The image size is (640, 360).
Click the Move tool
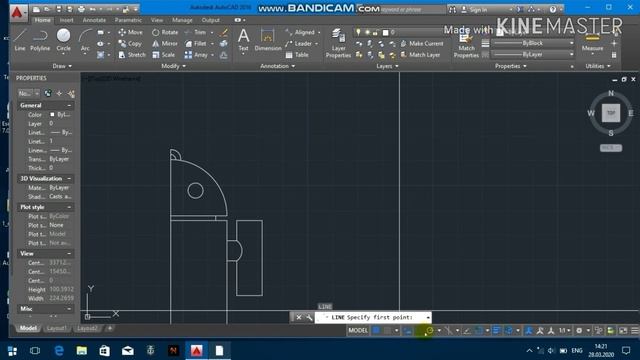coord(130,32)
